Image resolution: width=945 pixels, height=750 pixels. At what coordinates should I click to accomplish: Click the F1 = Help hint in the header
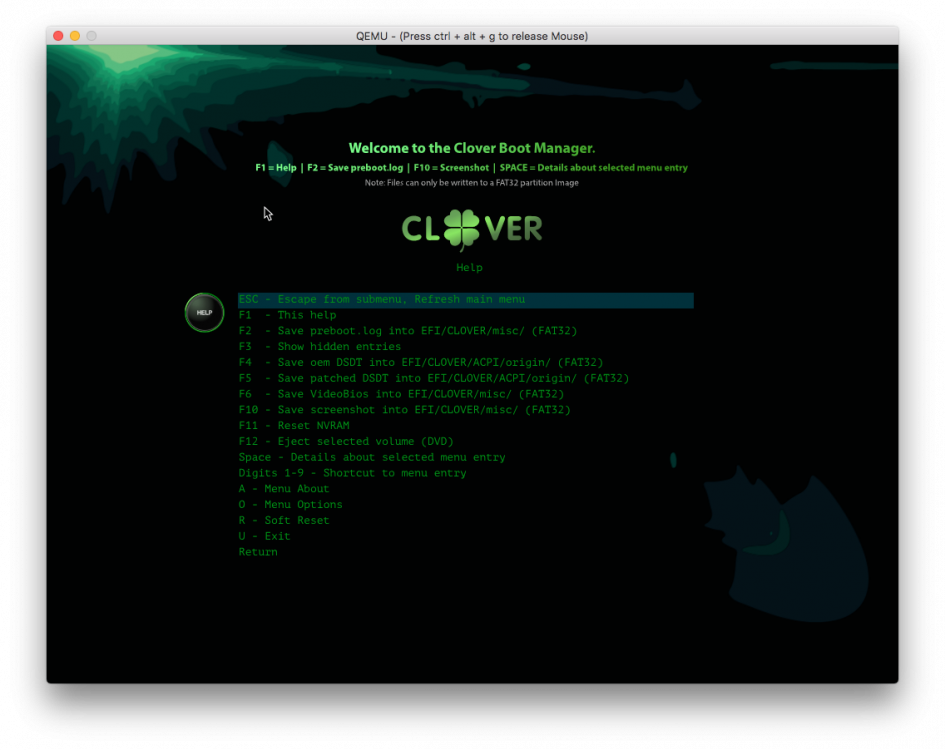275,168
